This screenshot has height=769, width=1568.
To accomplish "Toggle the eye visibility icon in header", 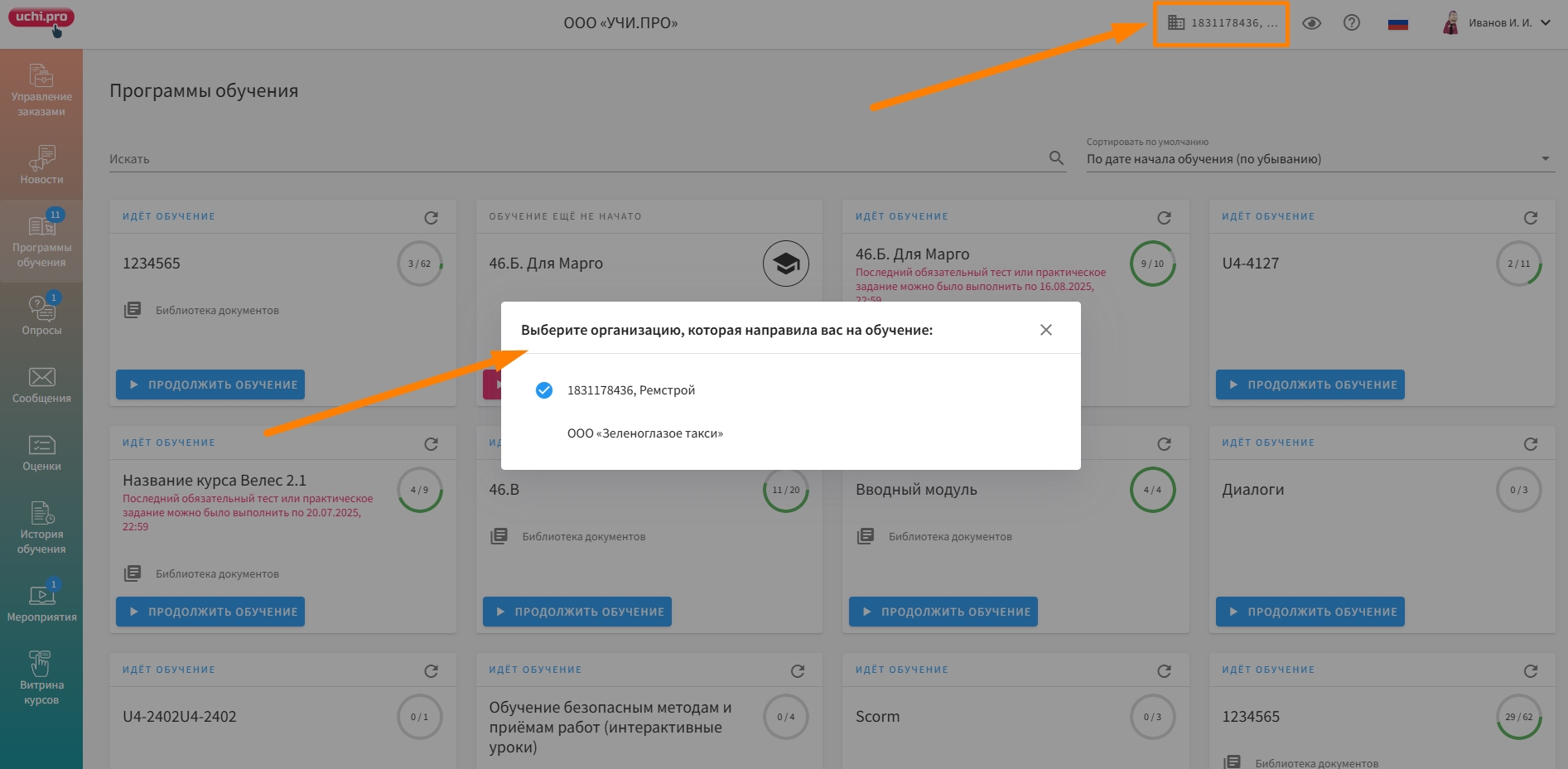I will coord(1311,23).
